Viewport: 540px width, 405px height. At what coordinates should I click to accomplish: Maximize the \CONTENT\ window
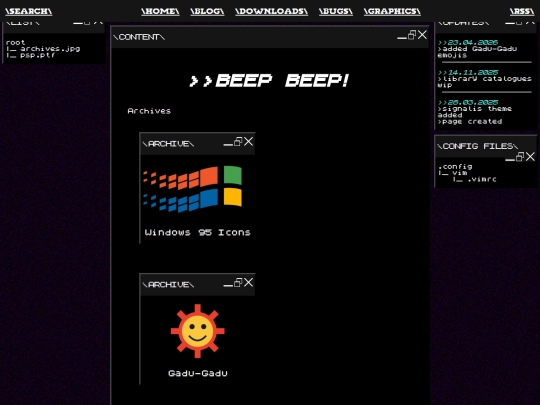412,35
